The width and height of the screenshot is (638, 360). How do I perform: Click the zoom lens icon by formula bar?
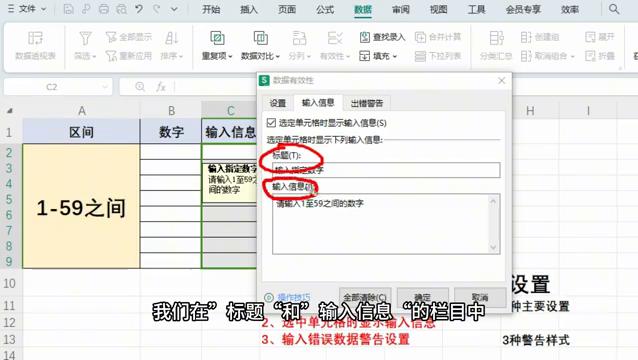[140, 87]
